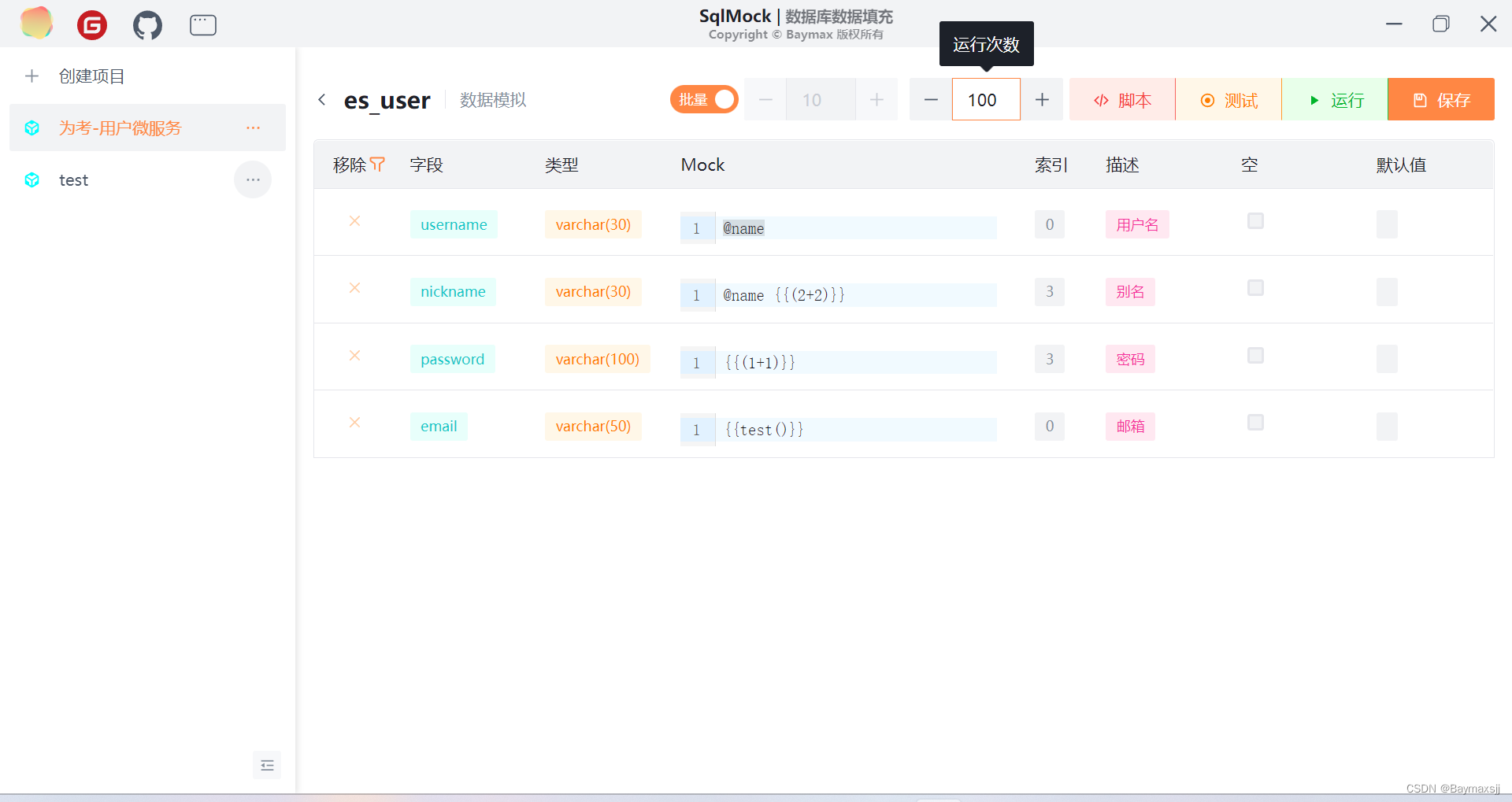Click 创建项目 to create a project

92,76
